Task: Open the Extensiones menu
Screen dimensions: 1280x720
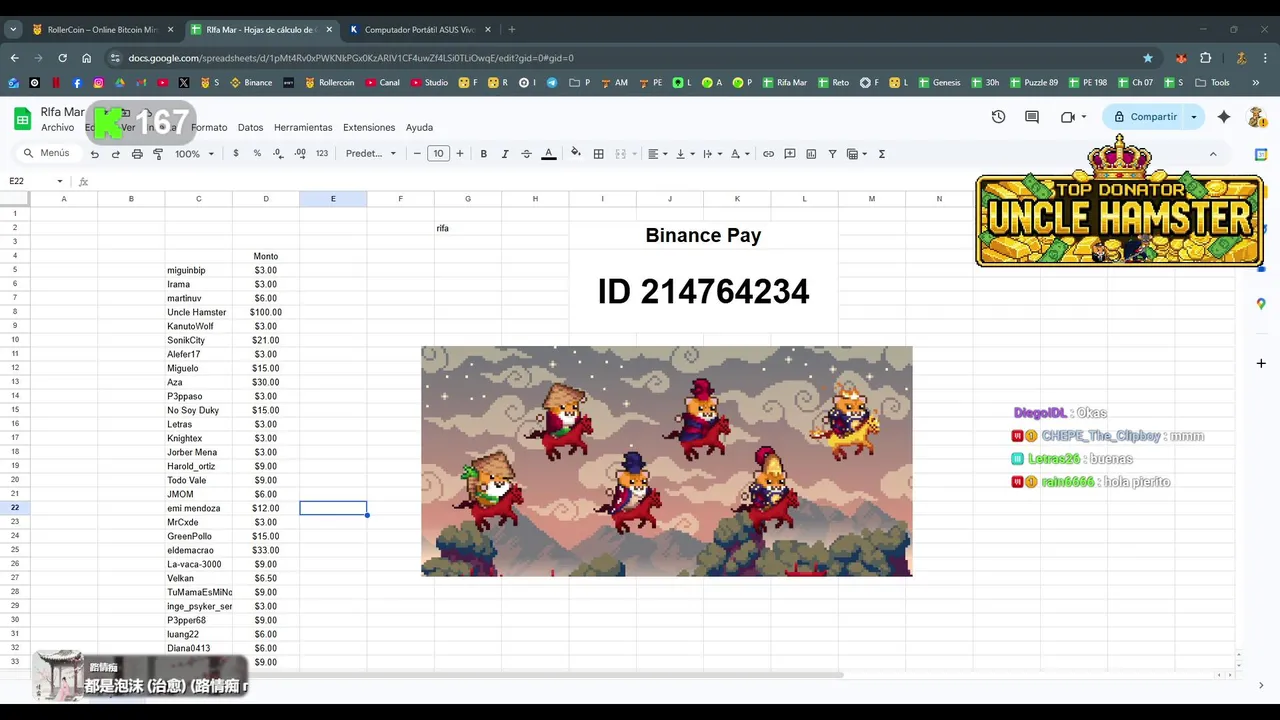Action: pyautogui.click(x=369, y=128)
